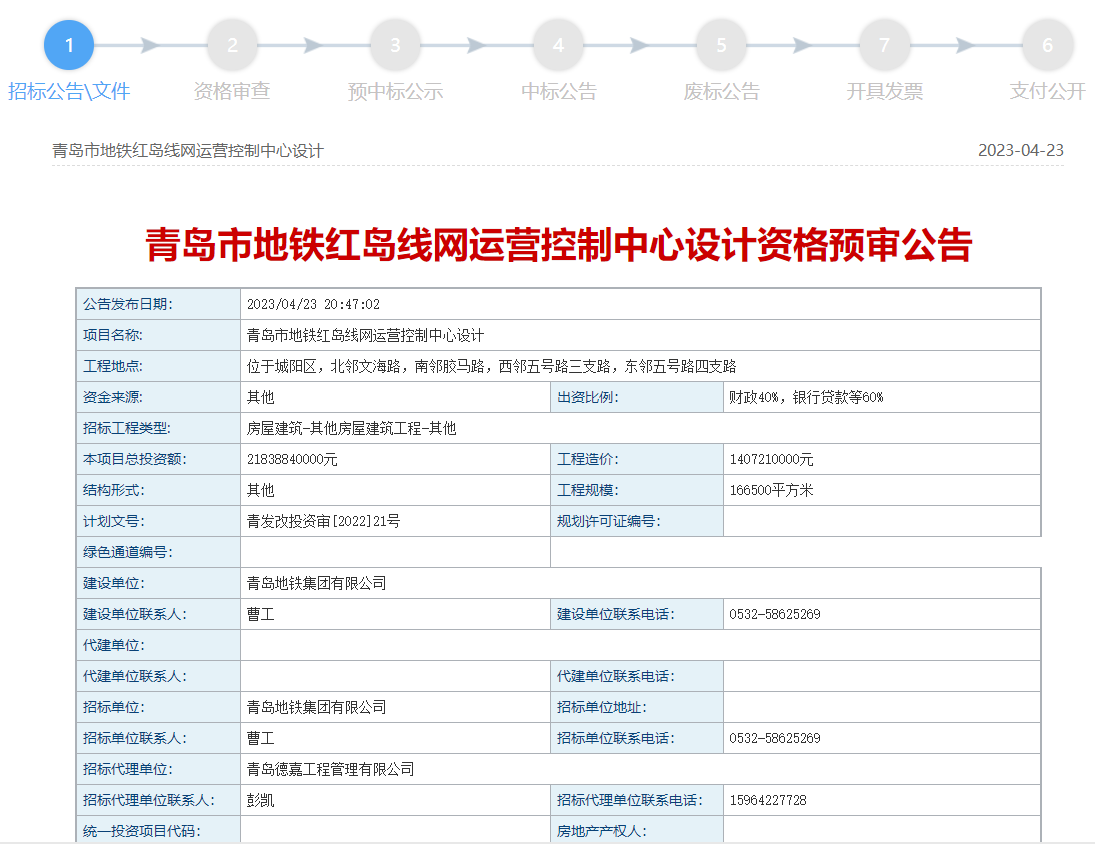Select publish date value 2023/04/23 20:47:02
The image size is (1095, 850).
(x=313, y=305)
